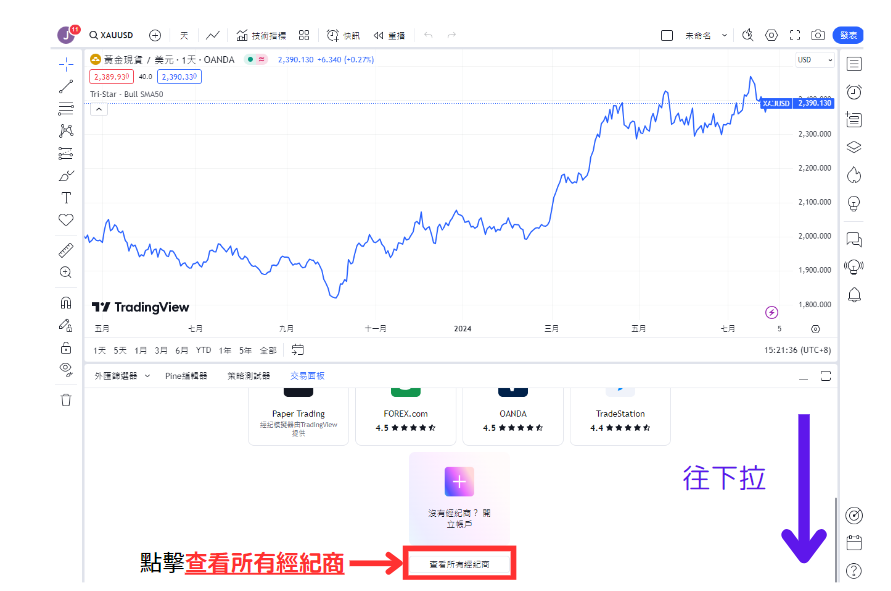Click the 查看所有經紀商 button
Image resolution: width=891 pixels, height=591 pixels.
click(459, 564)
